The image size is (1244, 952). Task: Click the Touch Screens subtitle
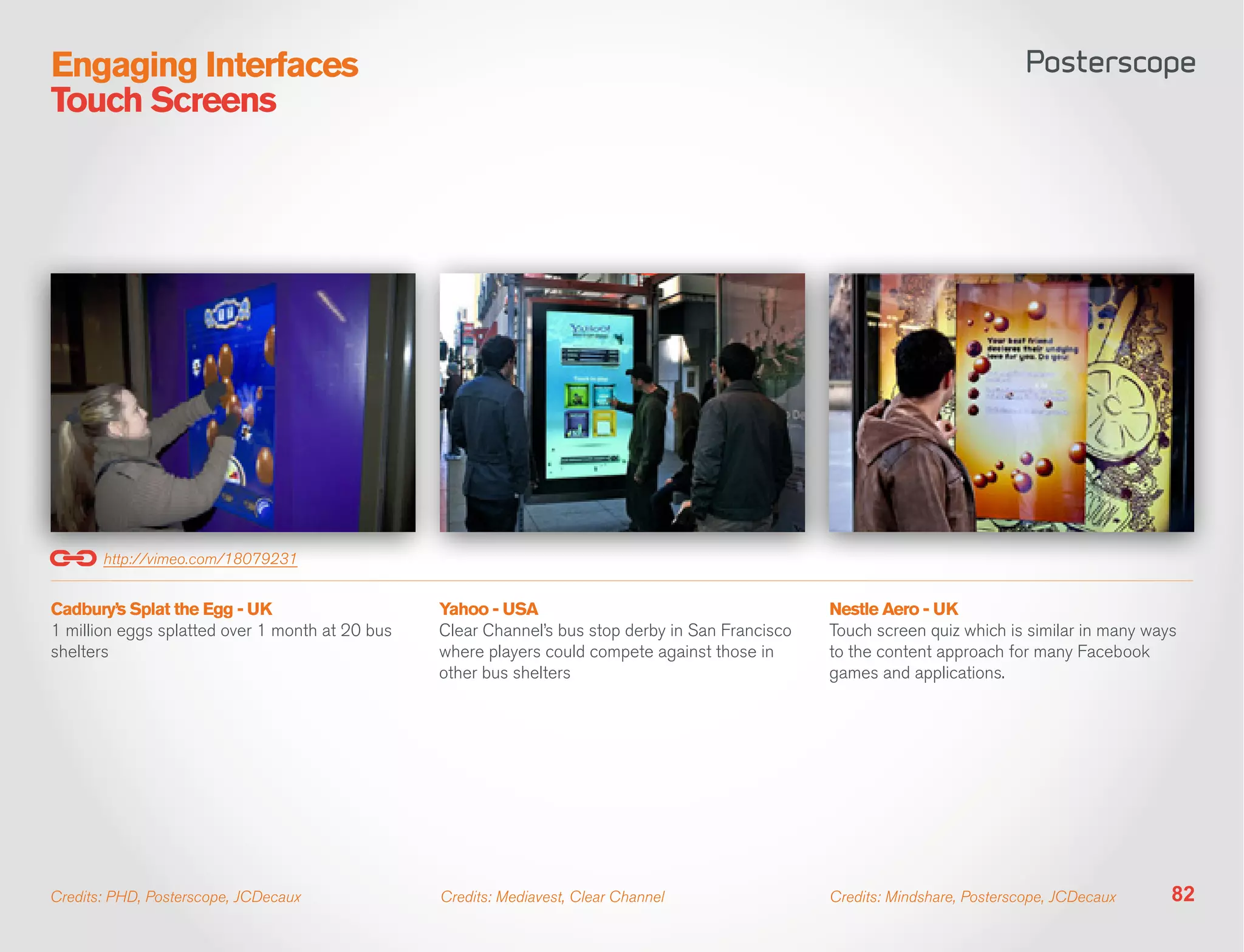pos(163,100)
